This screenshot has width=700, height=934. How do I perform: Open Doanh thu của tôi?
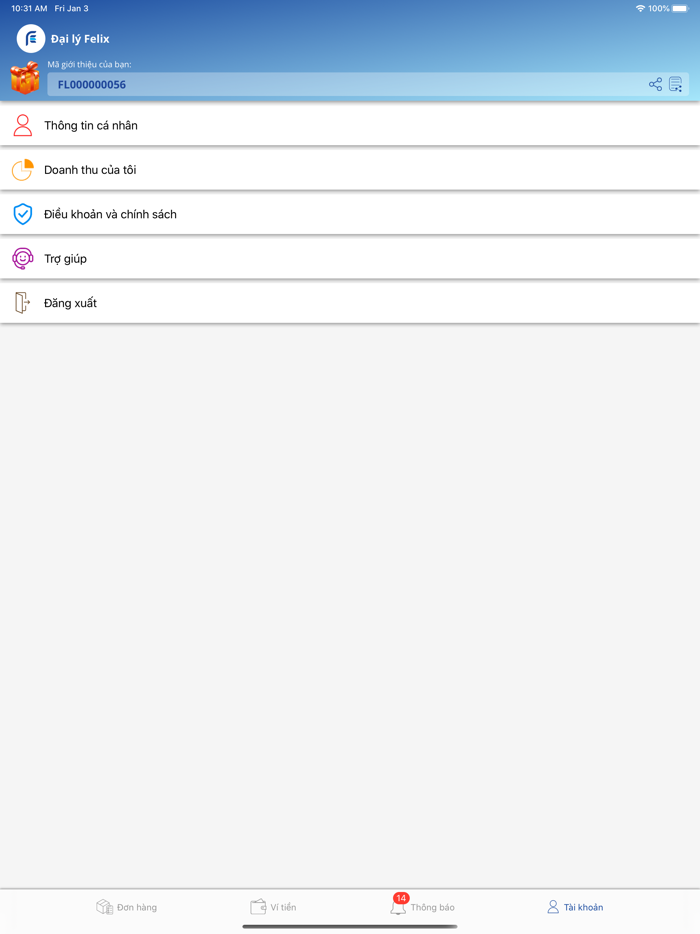(x=90, y=170)
